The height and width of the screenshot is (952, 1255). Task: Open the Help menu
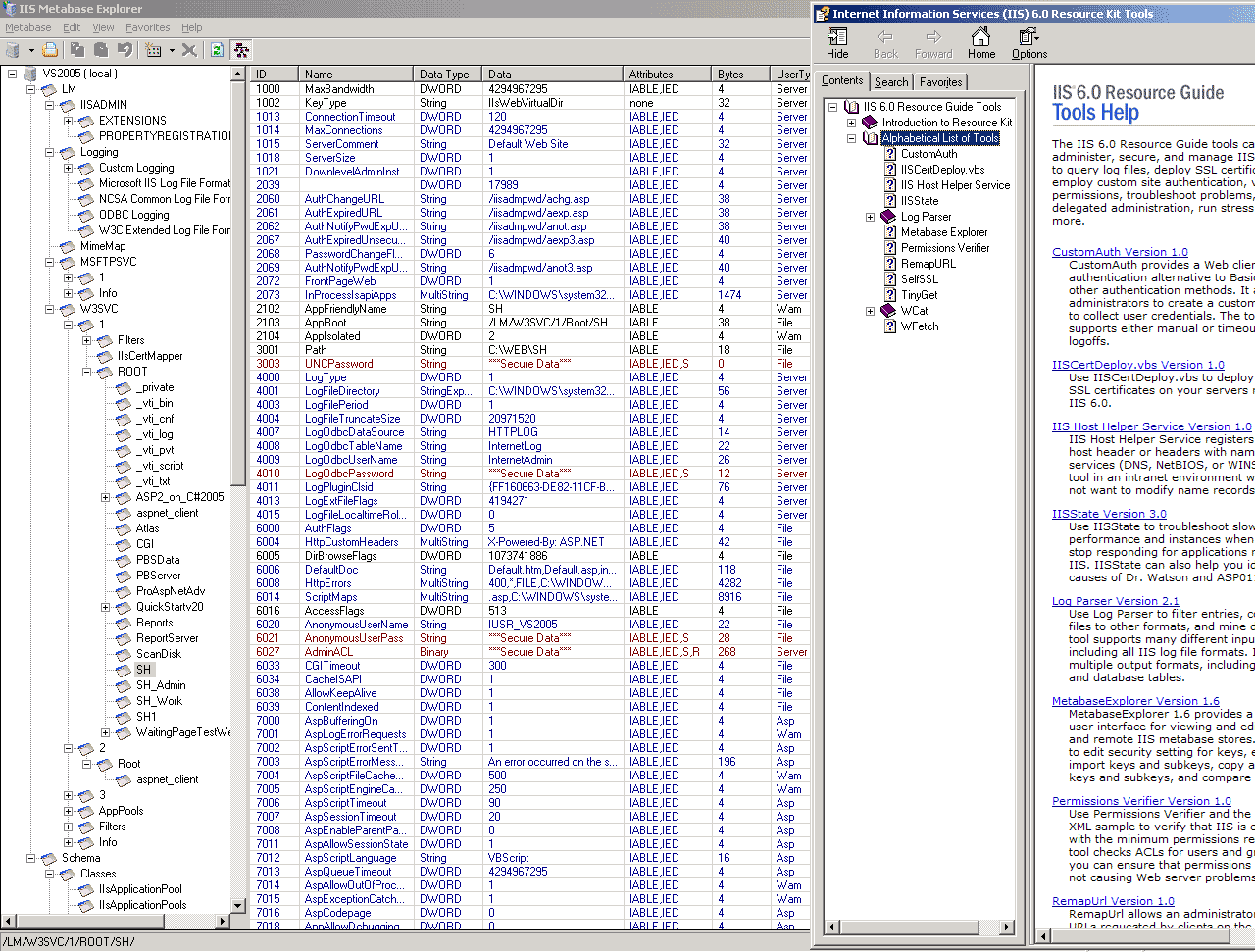192,27
